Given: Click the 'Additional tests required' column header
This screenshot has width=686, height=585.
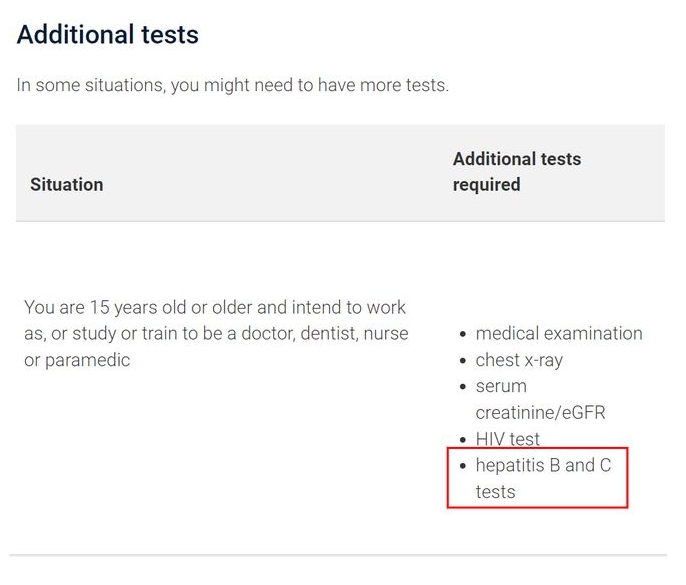Looking at the screenshot, I should pos(517,172).
